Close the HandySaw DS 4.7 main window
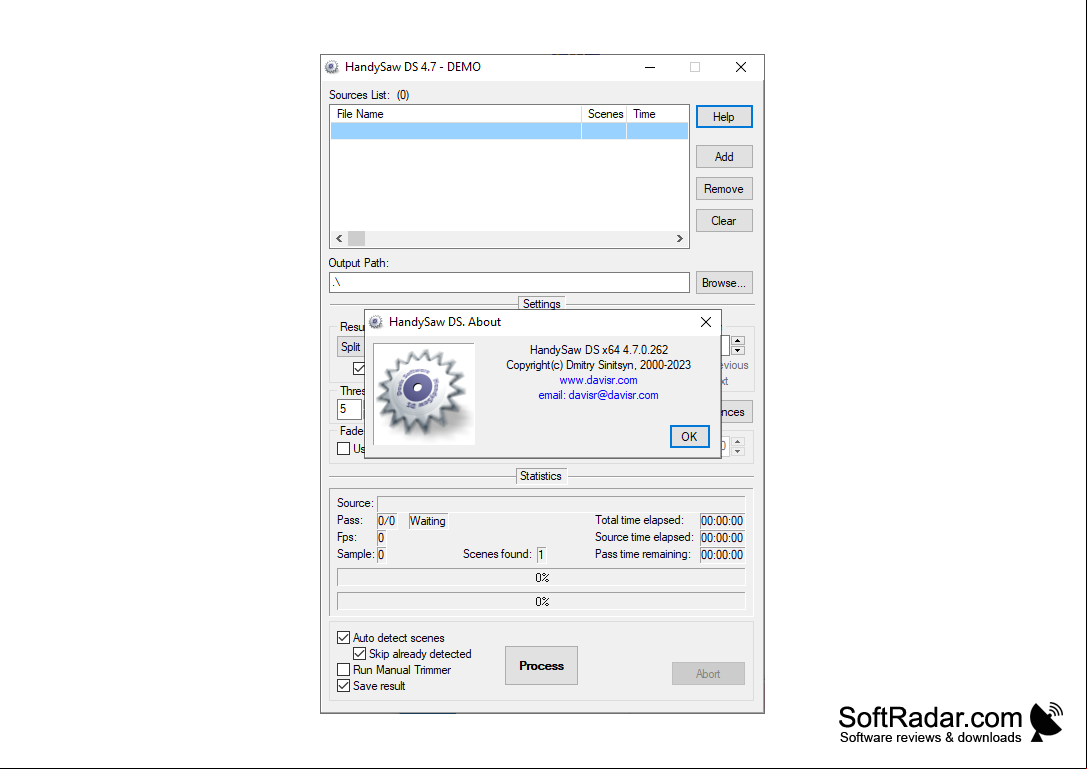 tap(741, 67)
